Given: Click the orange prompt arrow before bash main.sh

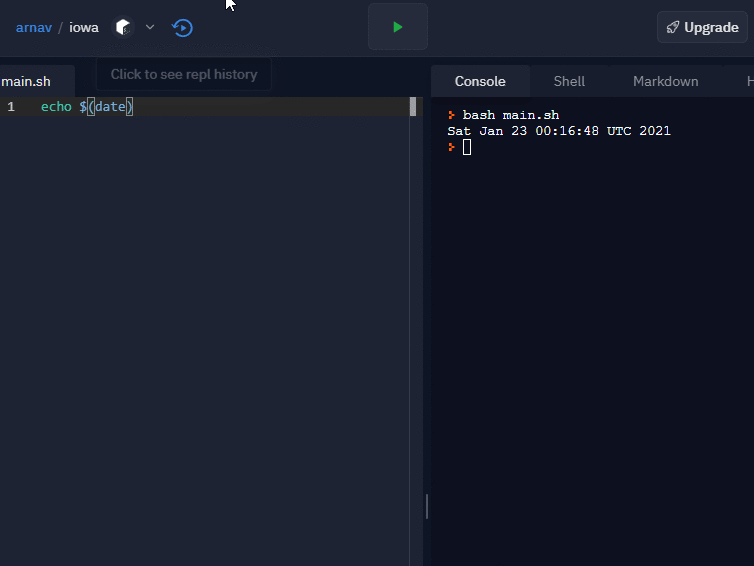Looking at the screenshot, I should [452, 116].
